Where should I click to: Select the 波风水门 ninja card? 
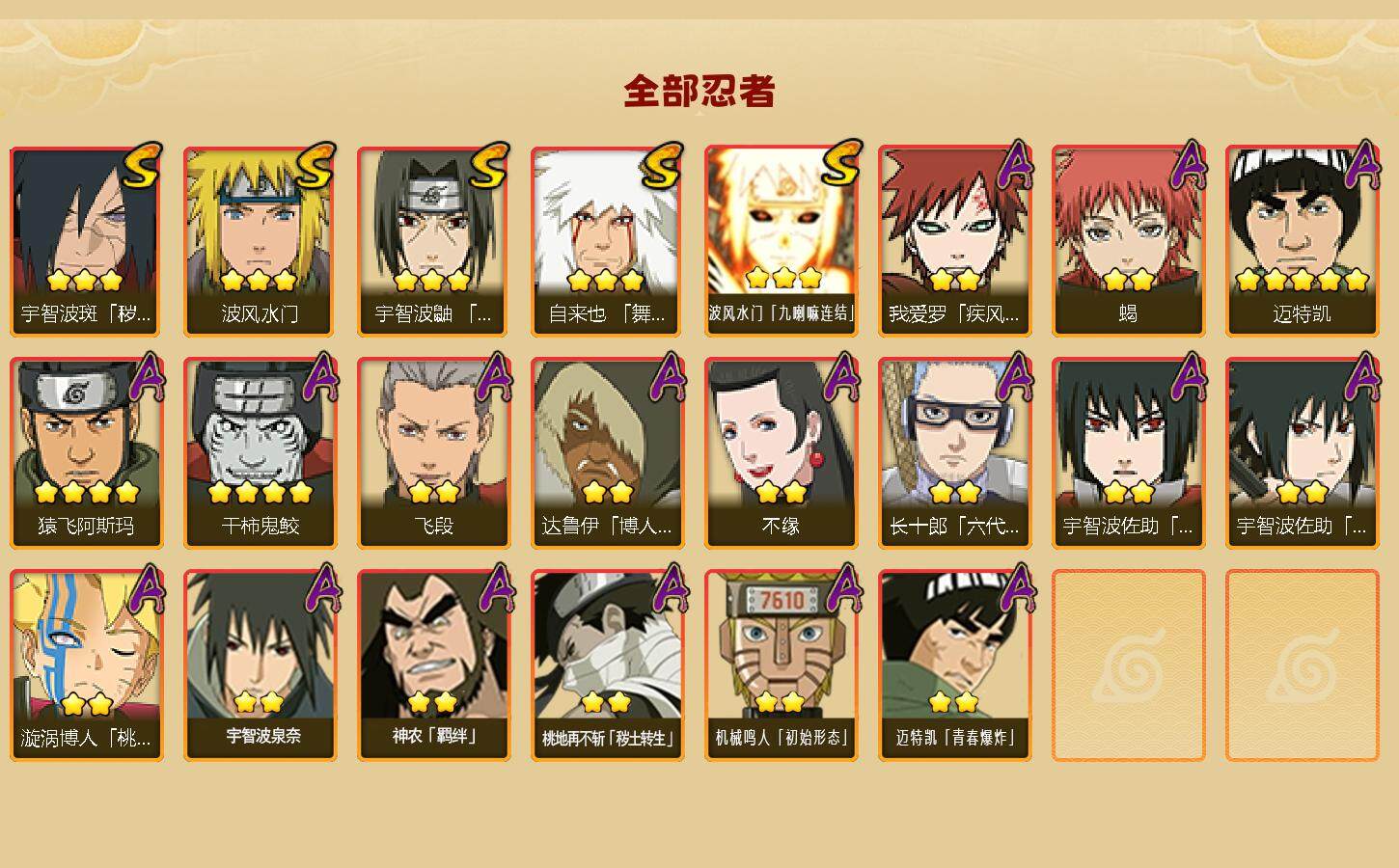[260, 241]
